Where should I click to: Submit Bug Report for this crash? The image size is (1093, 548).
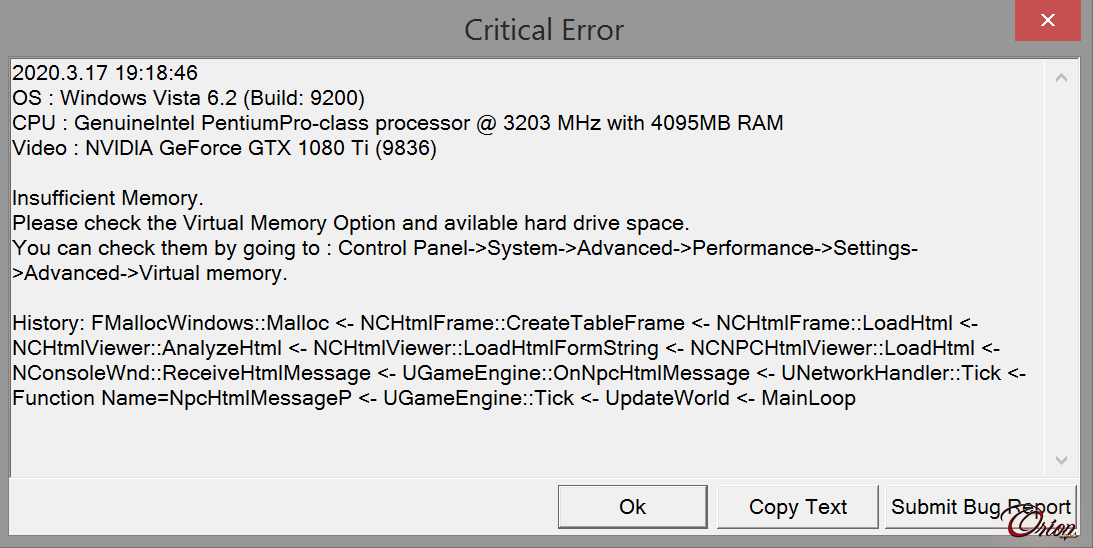[x=981, y=507]
